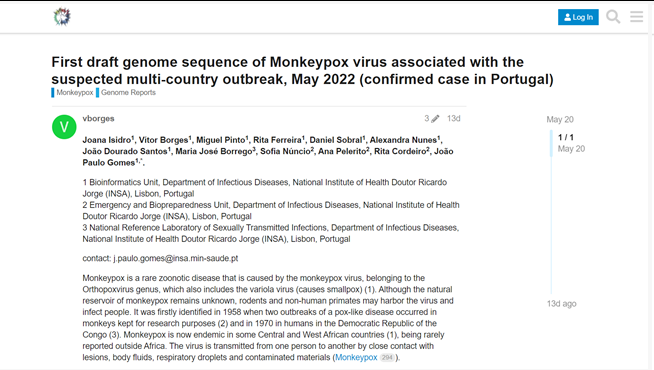654x370 pixels.
Task: Open the Monkeypox category tag
Action: point(72,93)
